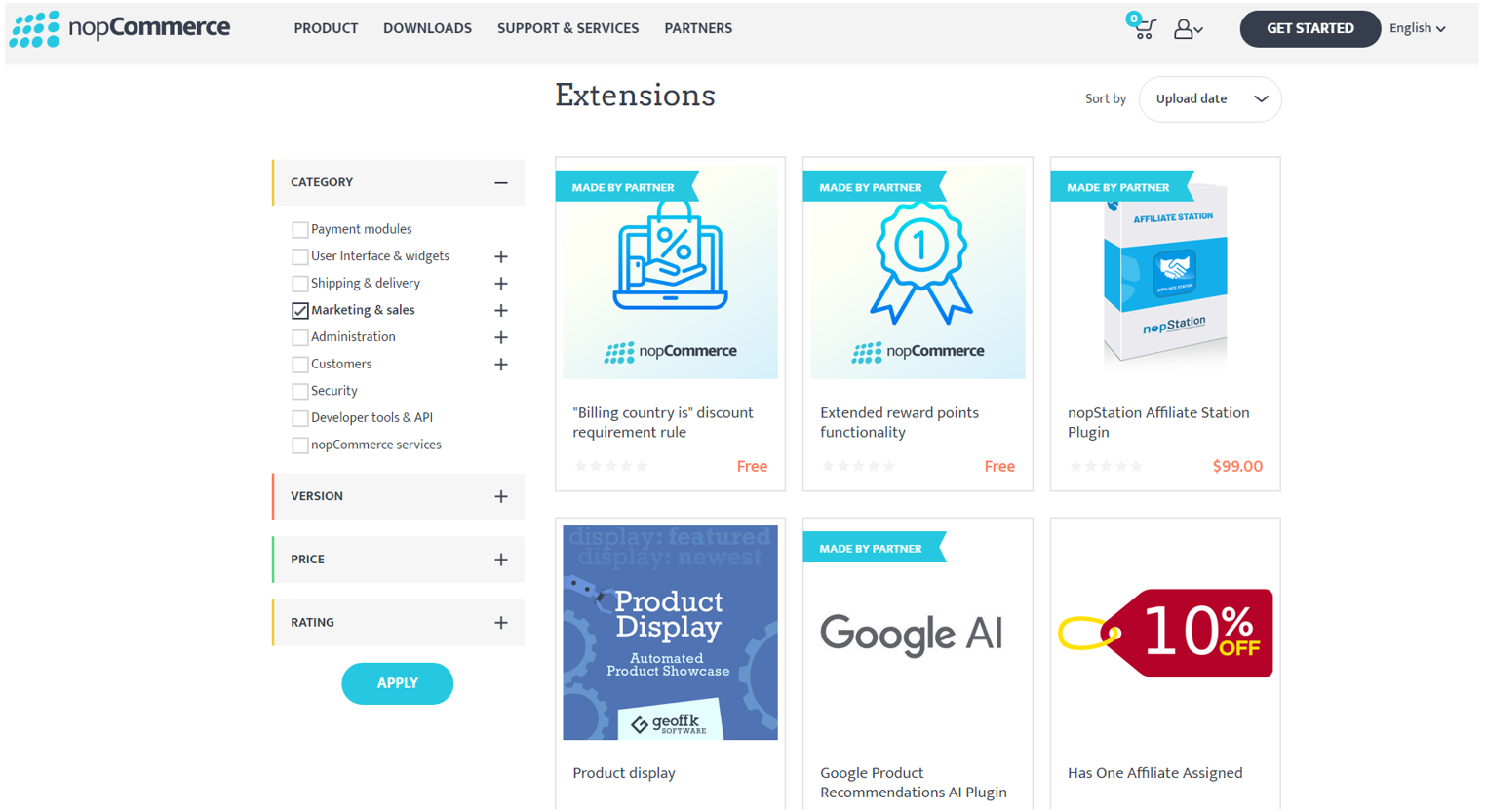The width and height of the screenshot is (1485, 812).
Task: Click the GET STARTED button
Action: [x=1309, y=28]
